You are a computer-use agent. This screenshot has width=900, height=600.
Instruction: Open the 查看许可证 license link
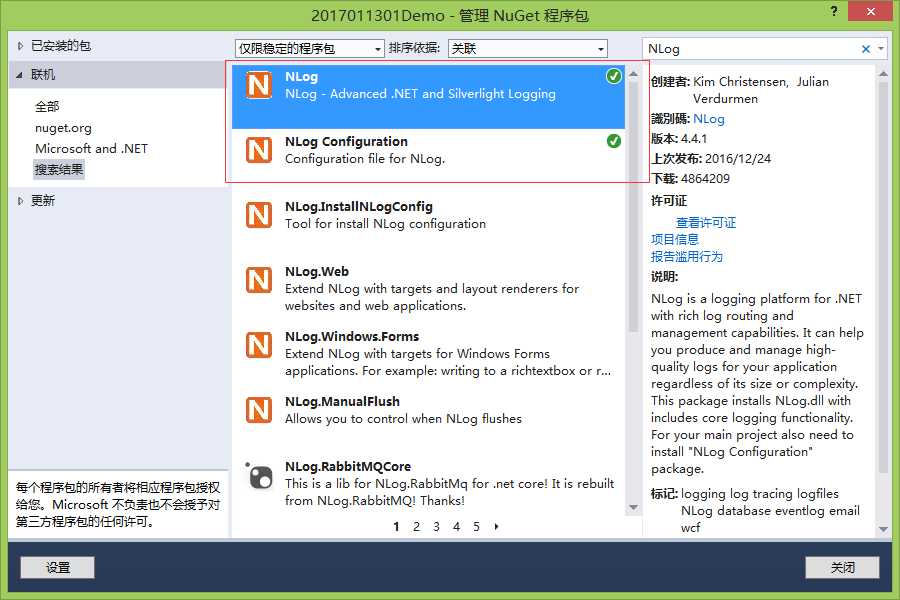tap(706, 223)
